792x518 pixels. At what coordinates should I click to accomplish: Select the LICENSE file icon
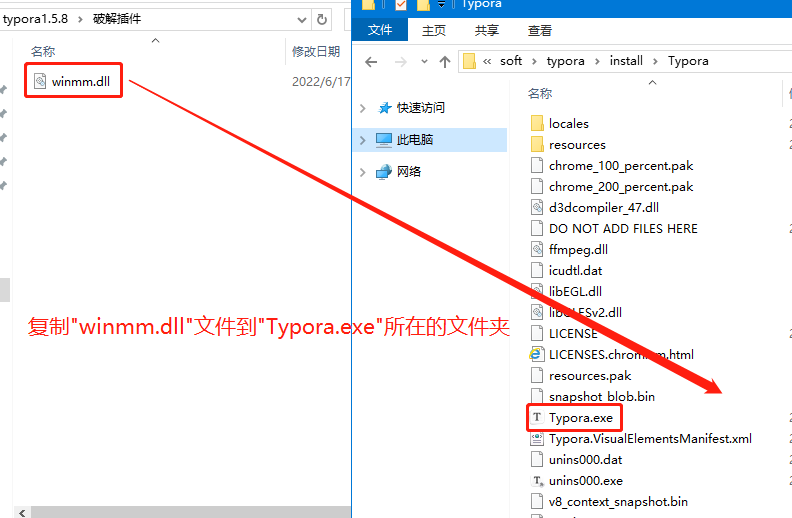[x=537, y=333]
